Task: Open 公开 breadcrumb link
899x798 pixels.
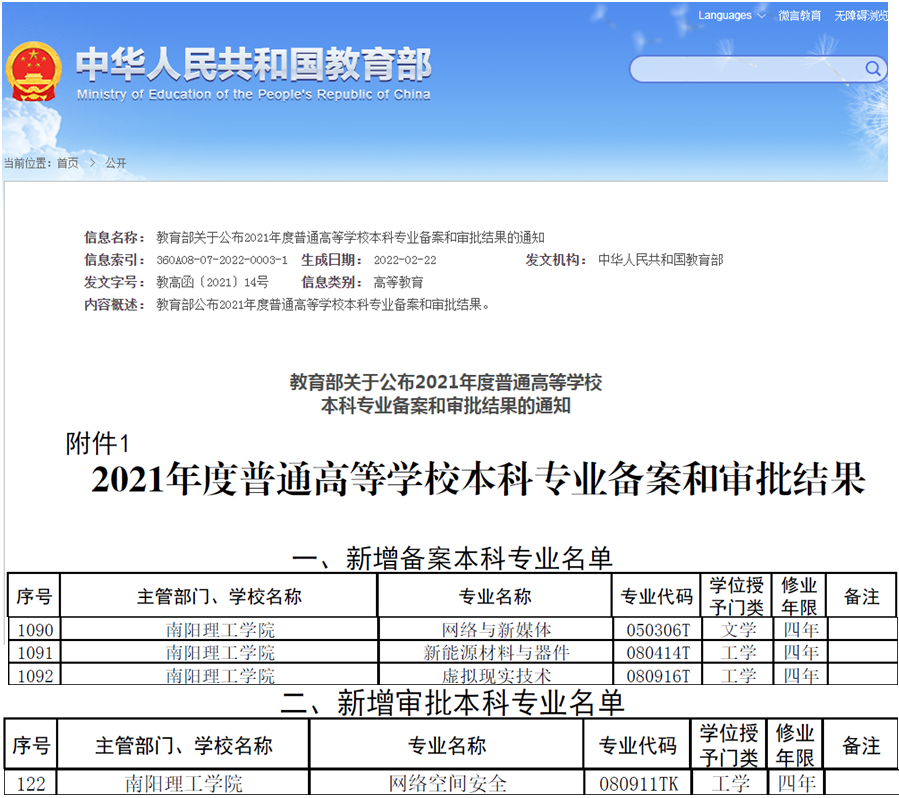Action: tap(116, 163)
